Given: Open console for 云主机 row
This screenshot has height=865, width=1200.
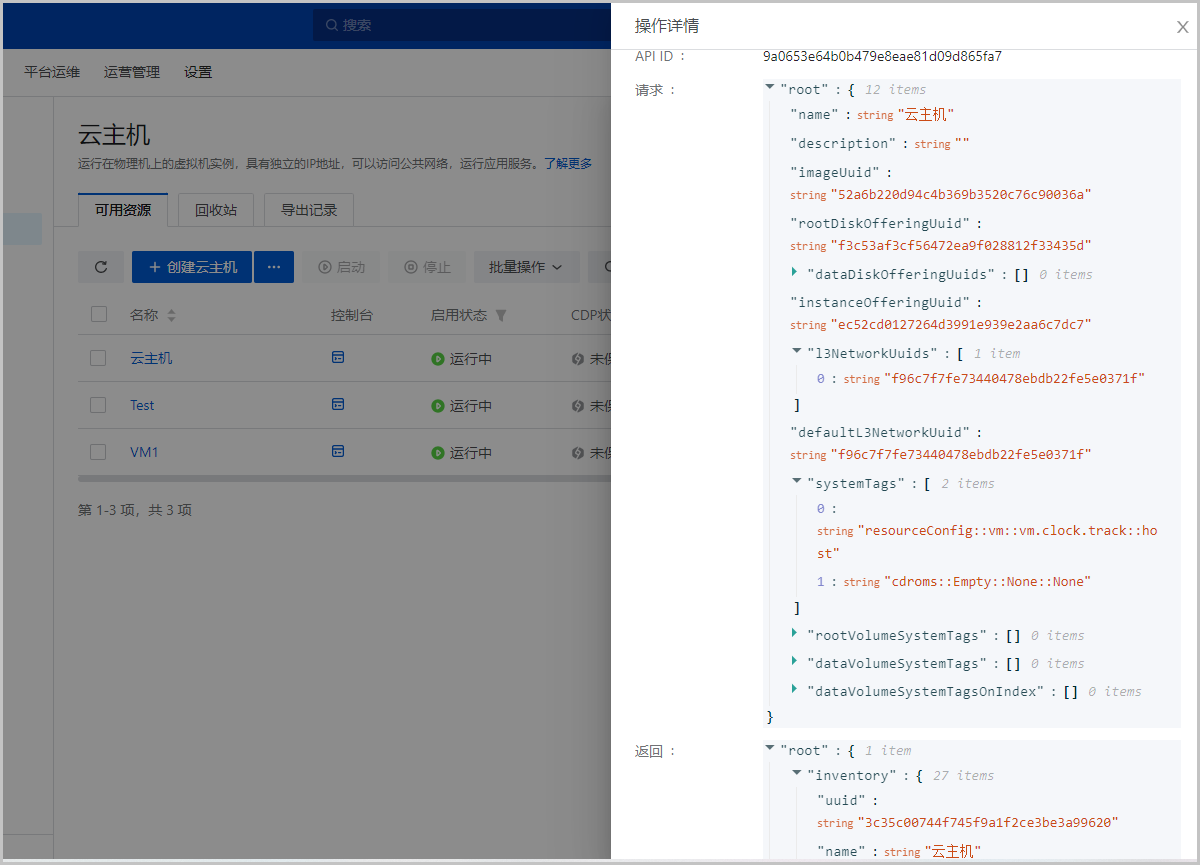Looking at the screenshot, I should coord(338,357).
